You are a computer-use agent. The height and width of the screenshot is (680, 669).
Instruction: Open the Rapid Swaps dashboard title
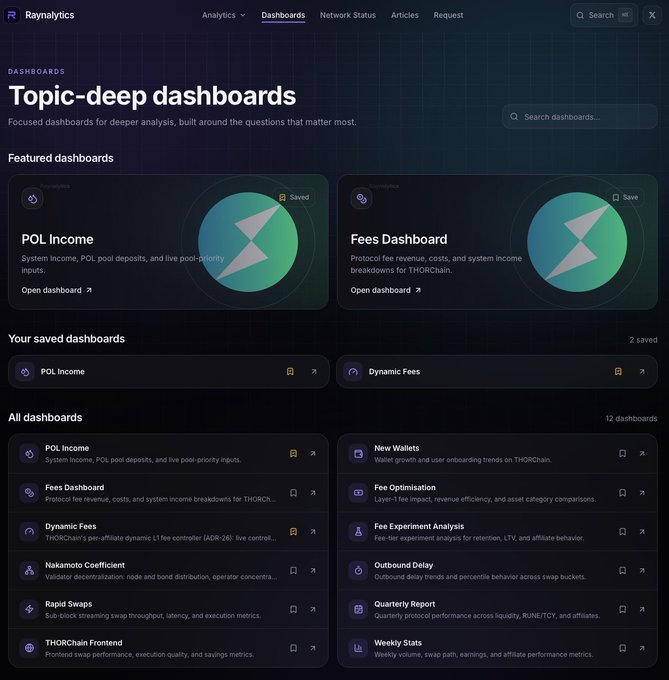click(69, 604)
